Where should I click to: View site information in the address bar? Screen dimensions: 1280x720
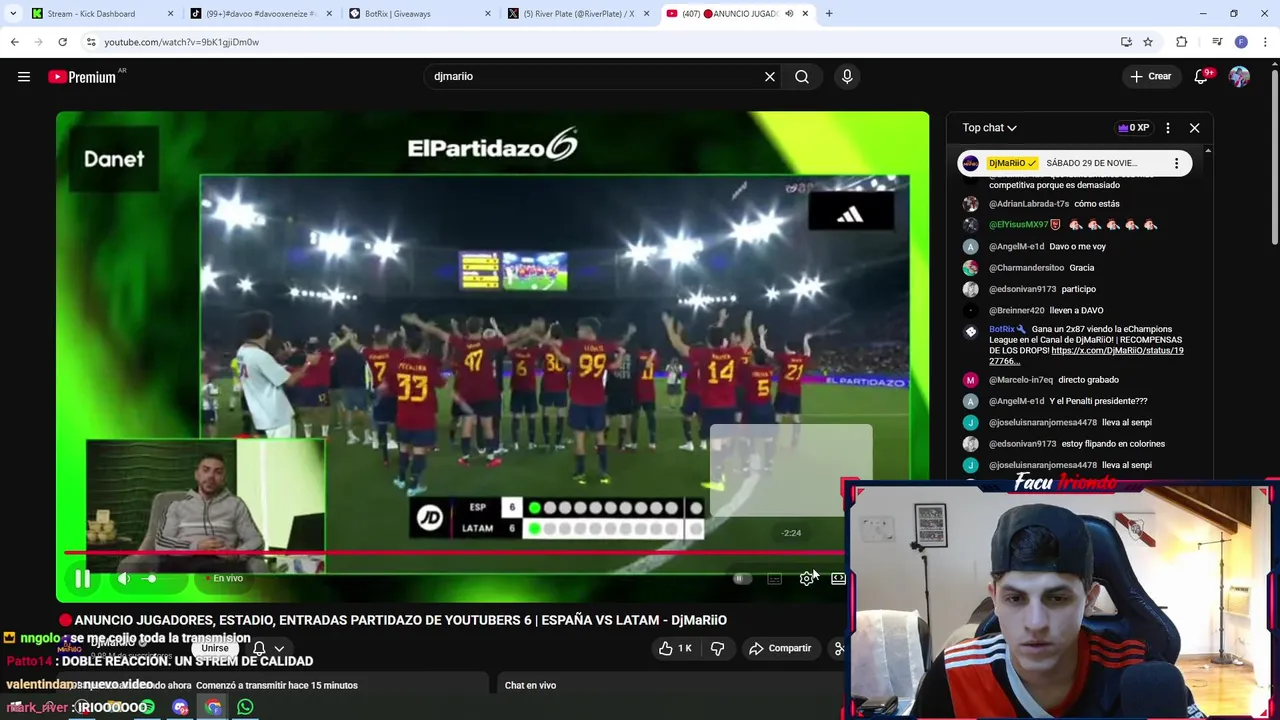(x=91, y=42)
